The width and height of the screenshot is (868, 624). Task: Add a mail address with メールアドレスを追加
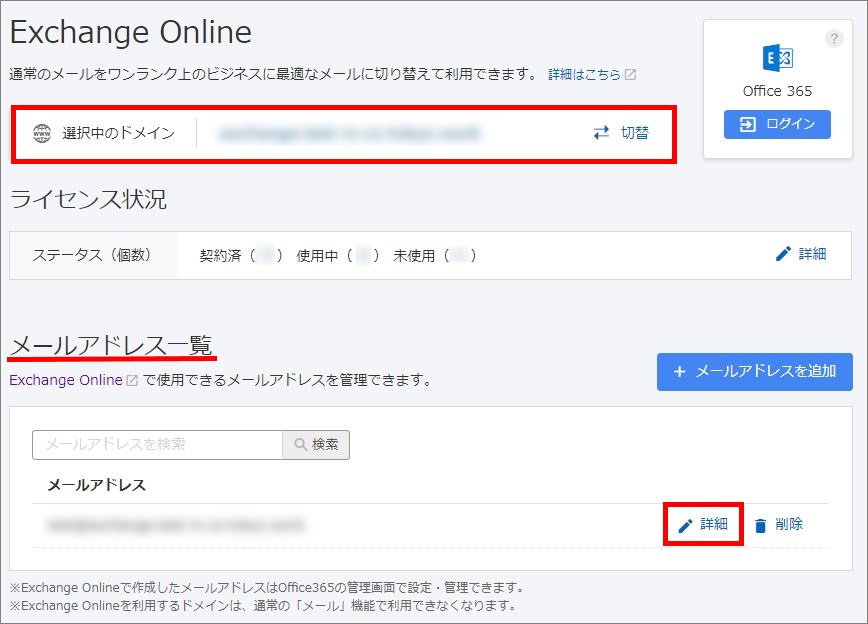(x=755, y=372)
